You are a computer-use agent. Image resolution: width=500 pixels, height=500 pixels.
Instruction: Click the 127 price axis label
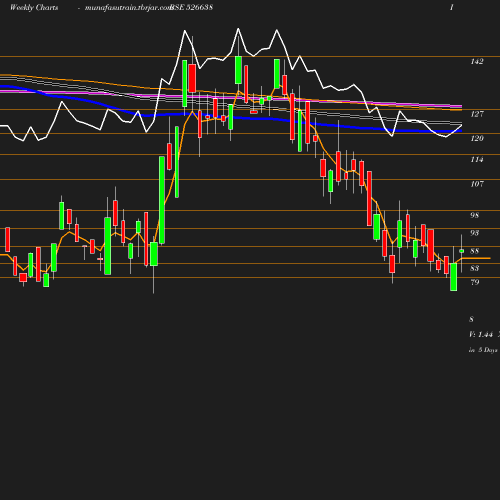477,114
